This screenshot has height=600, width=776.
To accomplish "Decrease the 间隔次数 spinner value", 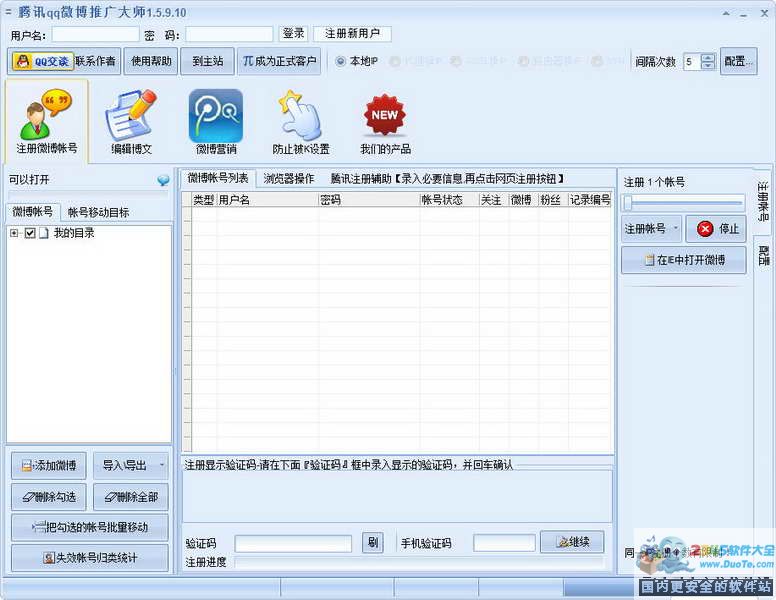I will (x=708, y=65).
